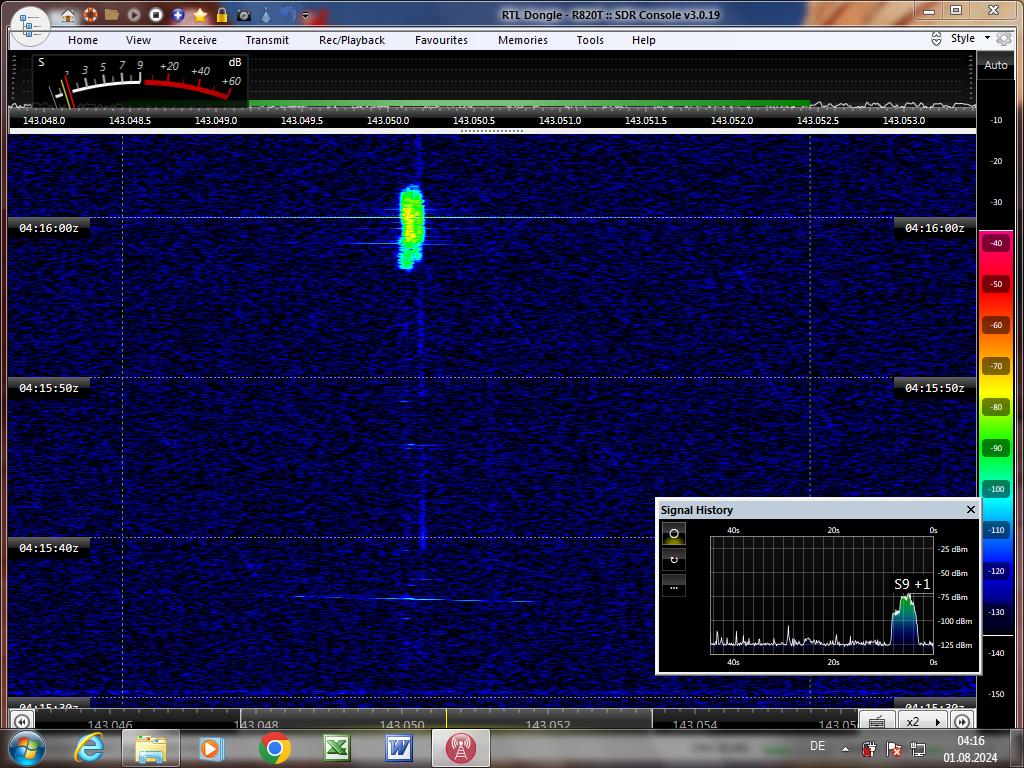Click the power plug tray icon
The height and width of the screenshot is (768, 1024).
[x=869, y=749]
